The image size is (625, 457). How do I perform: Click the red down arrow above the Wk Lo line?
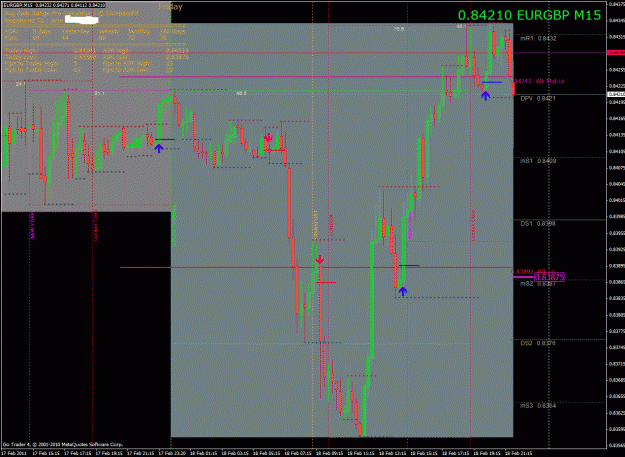[x=320, y=260]
